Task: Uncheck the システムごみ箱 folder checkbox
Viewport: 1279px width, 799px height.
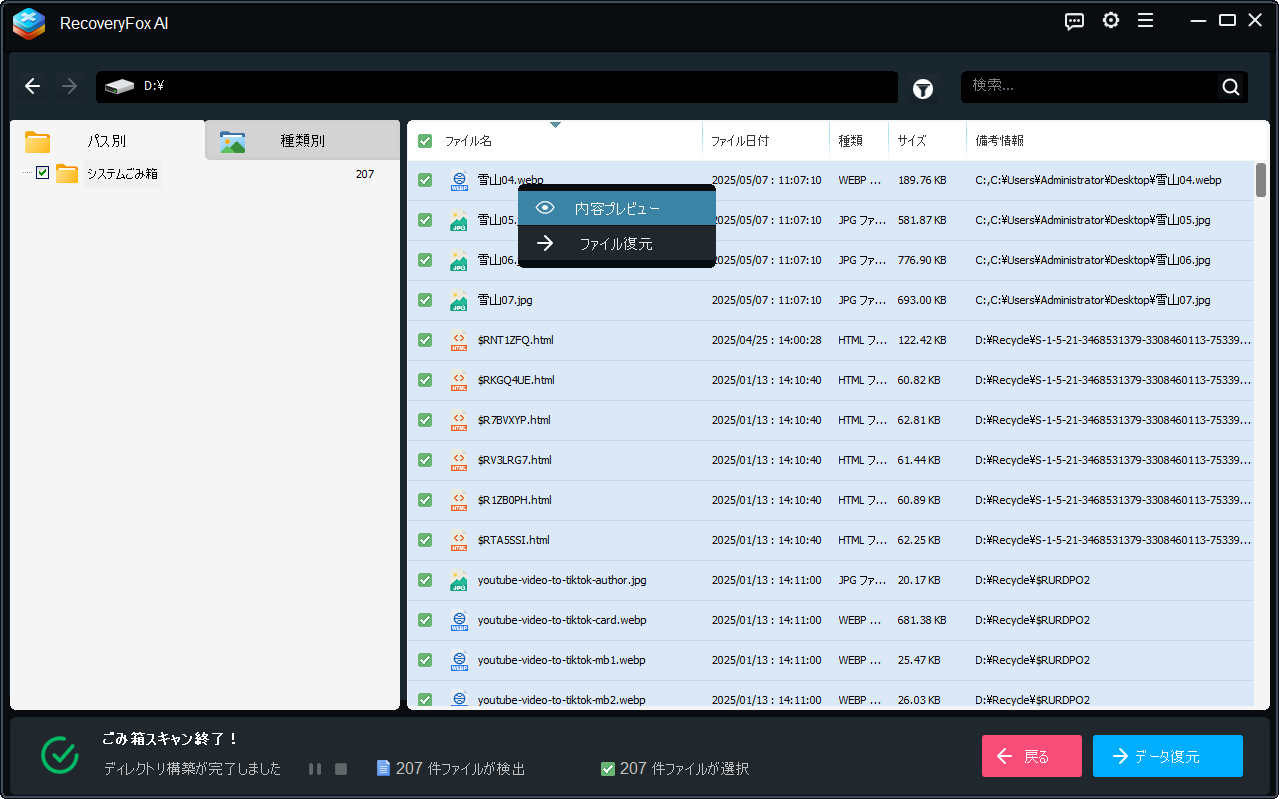Action: pos(42,173)
